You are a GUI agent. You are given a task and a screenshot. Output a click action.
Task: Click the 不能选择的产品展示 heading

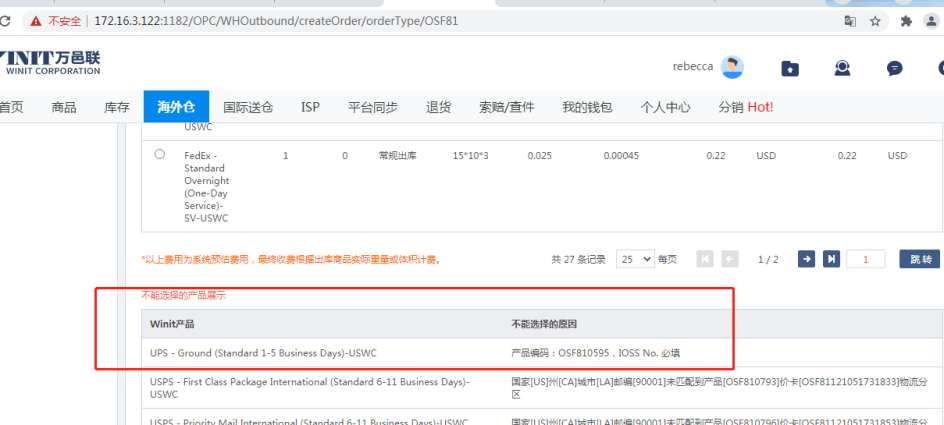(x=184, y=296)
